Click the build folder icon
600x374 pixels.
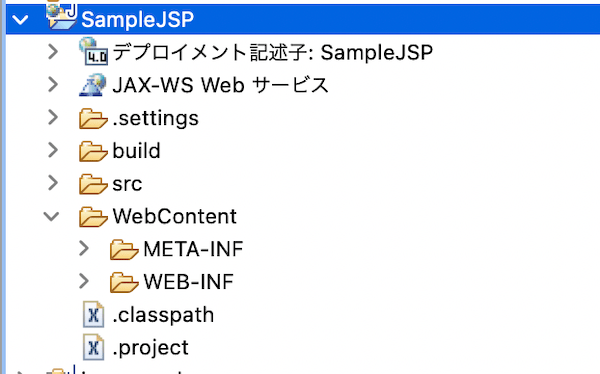pyautogui.click(x=93, y=151)
